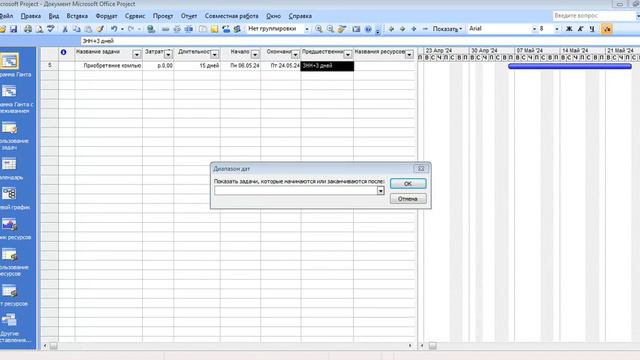
Task: Click the blue Help question icon
Action: tap(368, 29)
